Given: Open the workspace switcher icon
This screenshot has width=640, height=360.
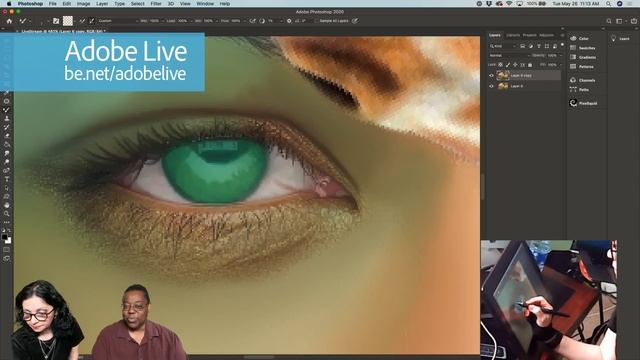Looking at the screenshot, I should pyautogui.click(x=620, y=21).
